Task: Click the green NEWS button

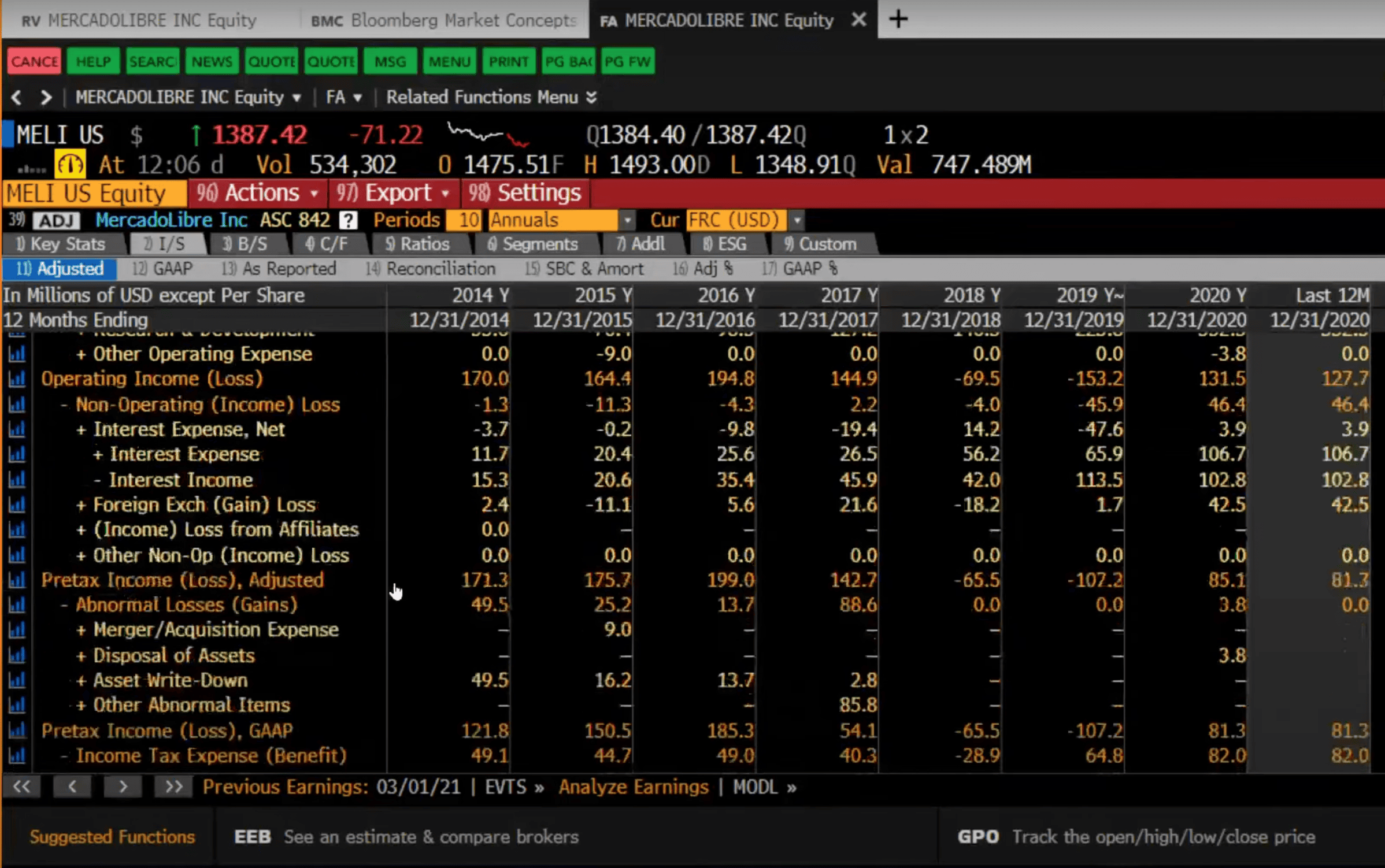Action: [212, 61]
